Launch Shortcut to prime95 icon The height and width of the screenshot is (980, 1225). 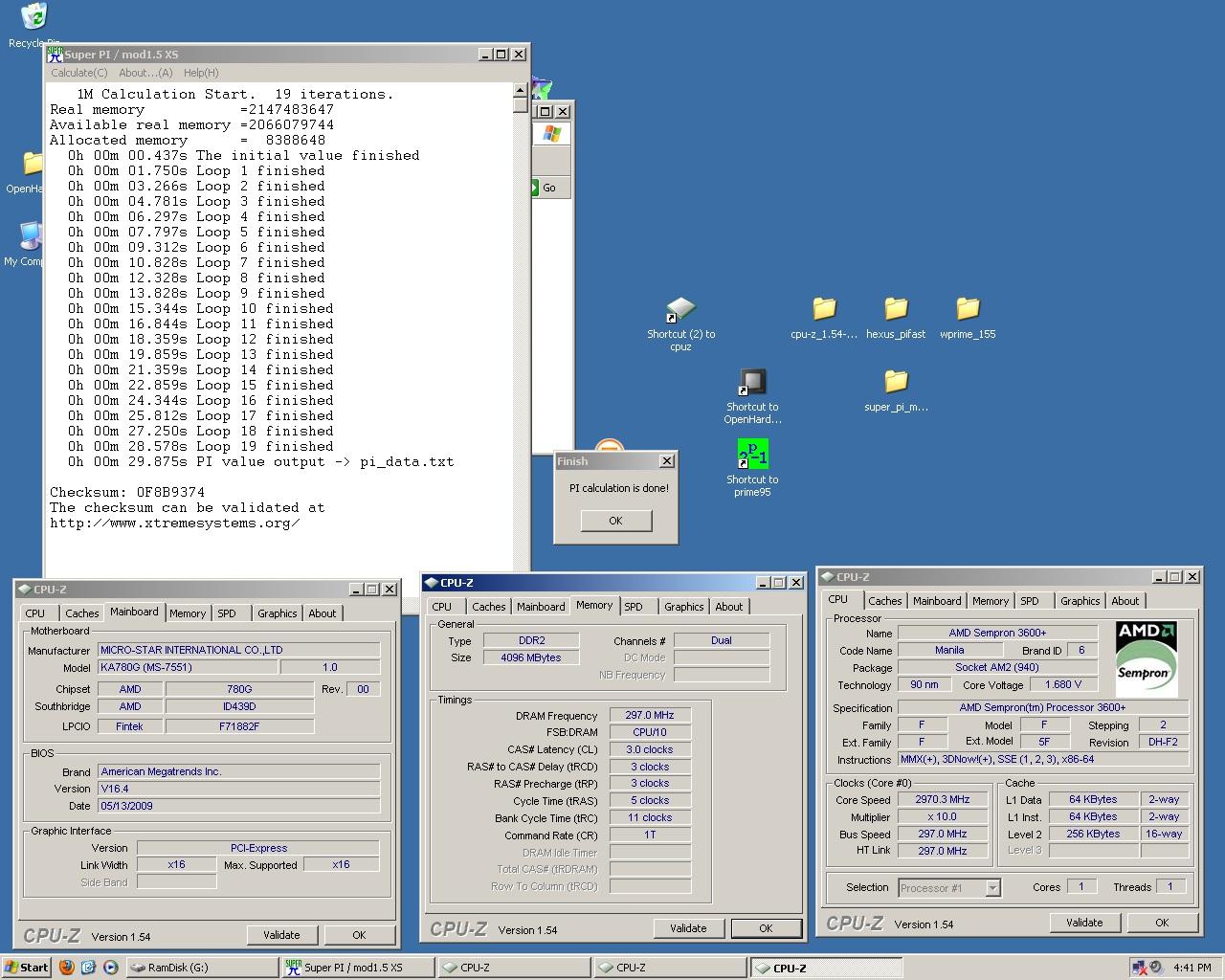click(752, 455)
